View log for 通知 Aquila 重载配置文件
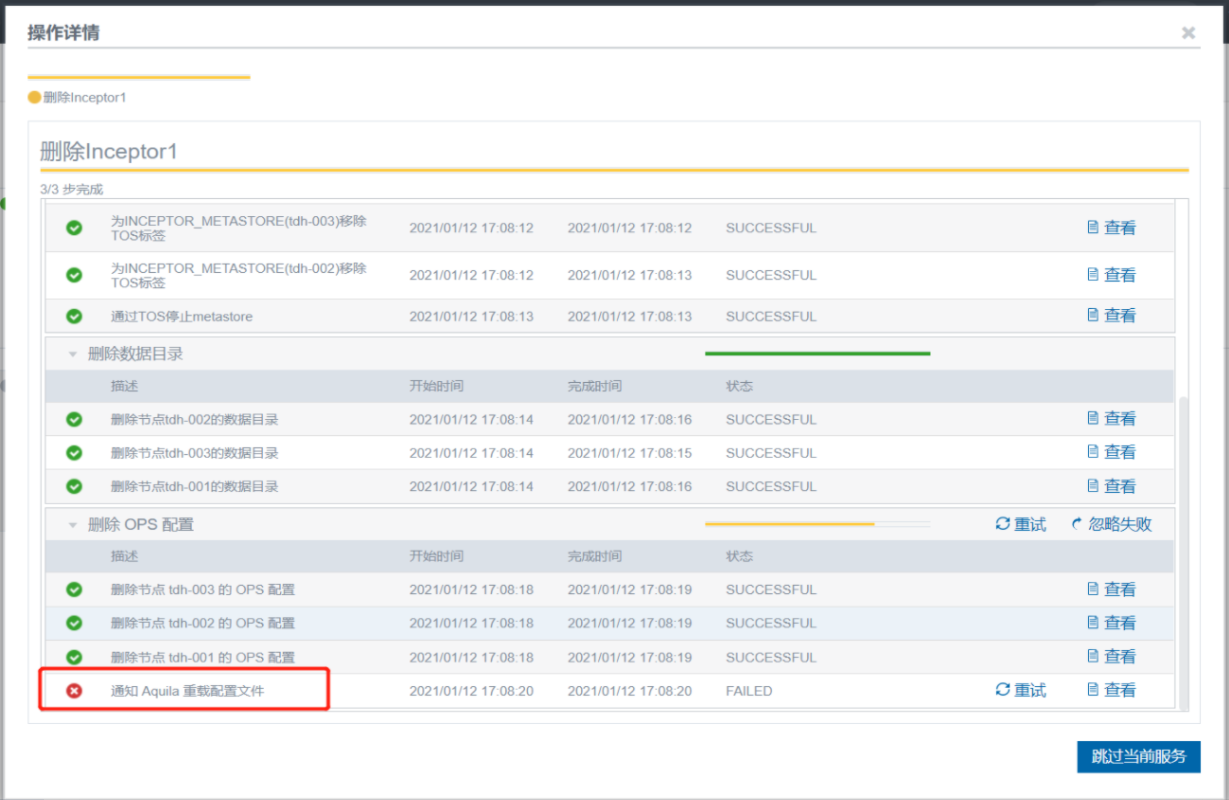Viewport: 1229px width, 800px height. coord(1111,690)
